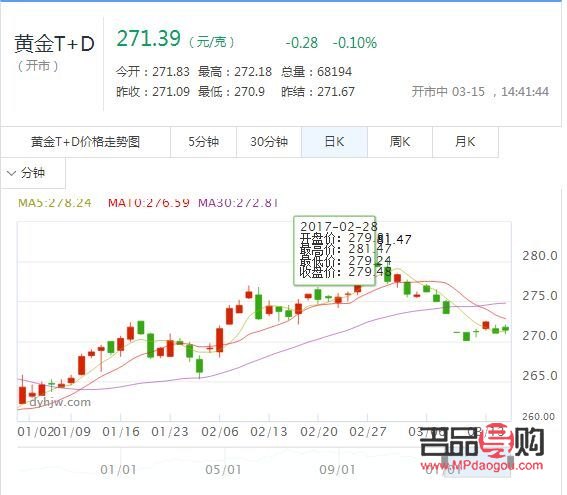Image resolution: width=567 pixels, height=495 pixels.
Task: Click the 黄金T+D title
Action: 55,44
